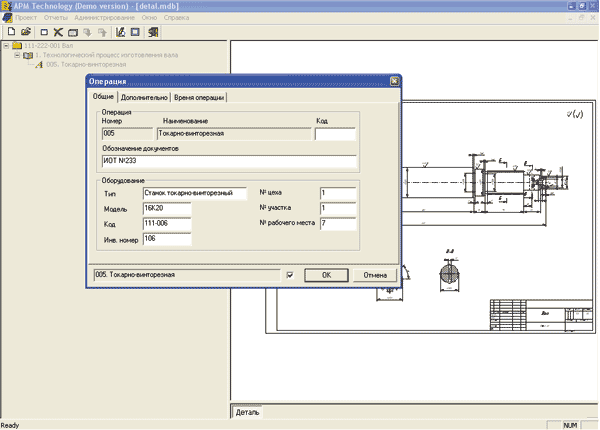
Task: Click the APM app icon in menu bar
Action: [7, 19]
